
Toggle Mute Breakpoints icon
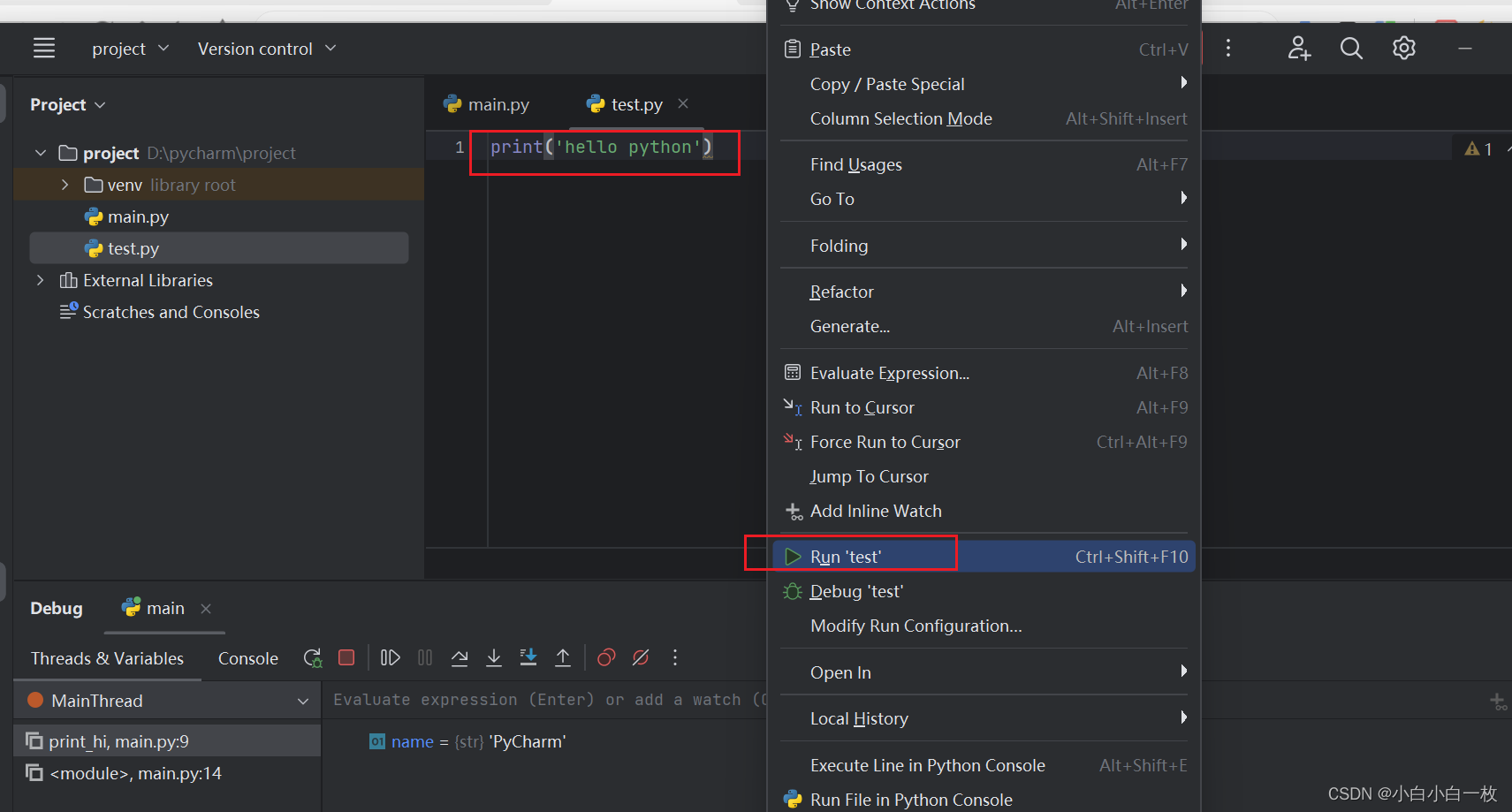point(641,657)
